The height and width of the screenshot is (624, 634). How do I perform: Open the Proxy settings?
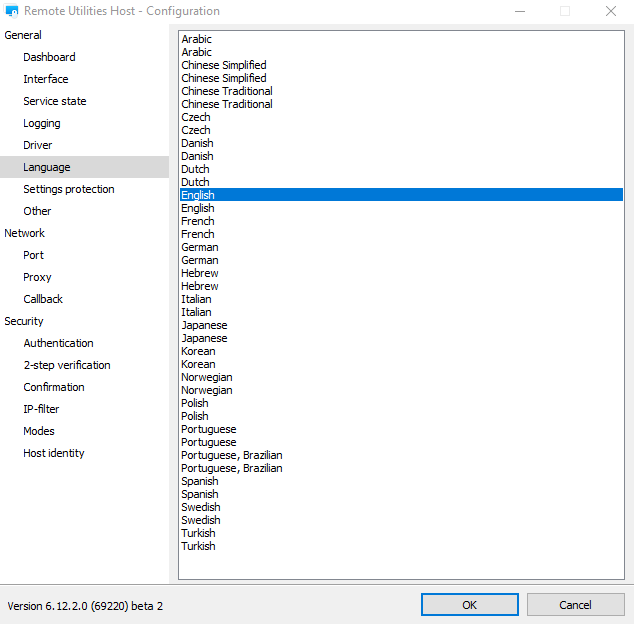click(x=37, y=277)
